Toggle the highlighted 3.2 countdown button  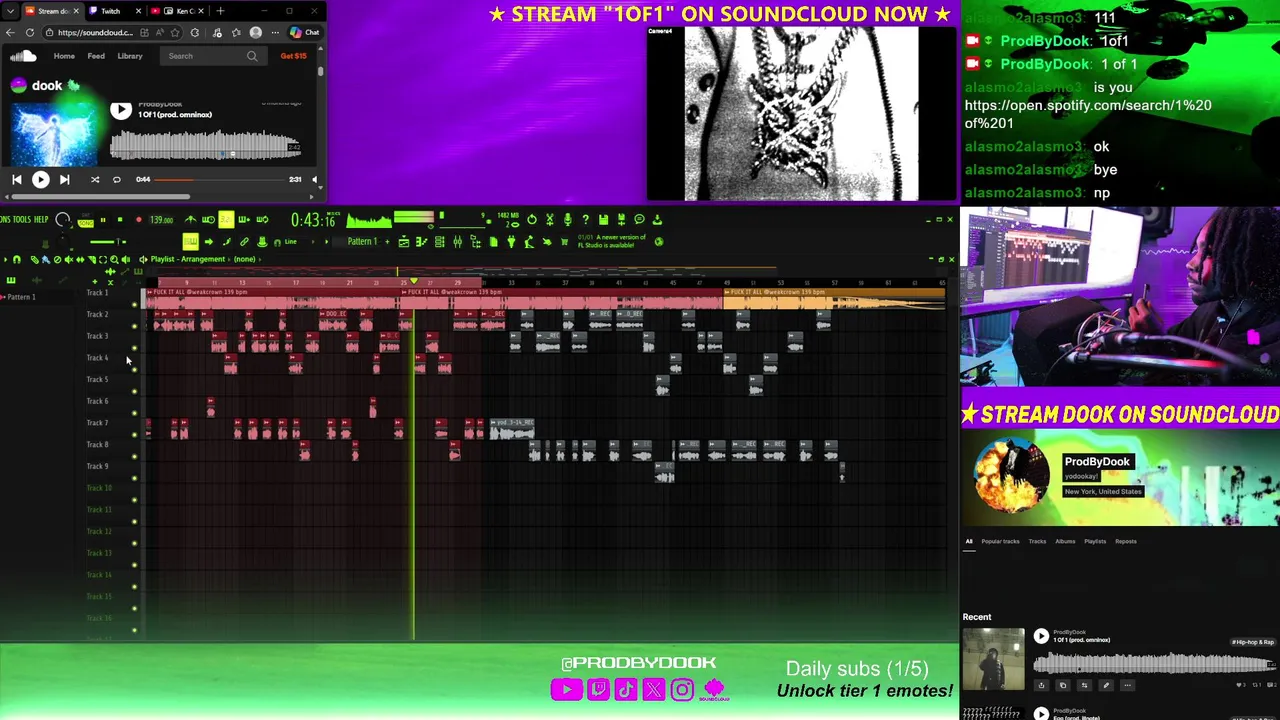point(226,220)
